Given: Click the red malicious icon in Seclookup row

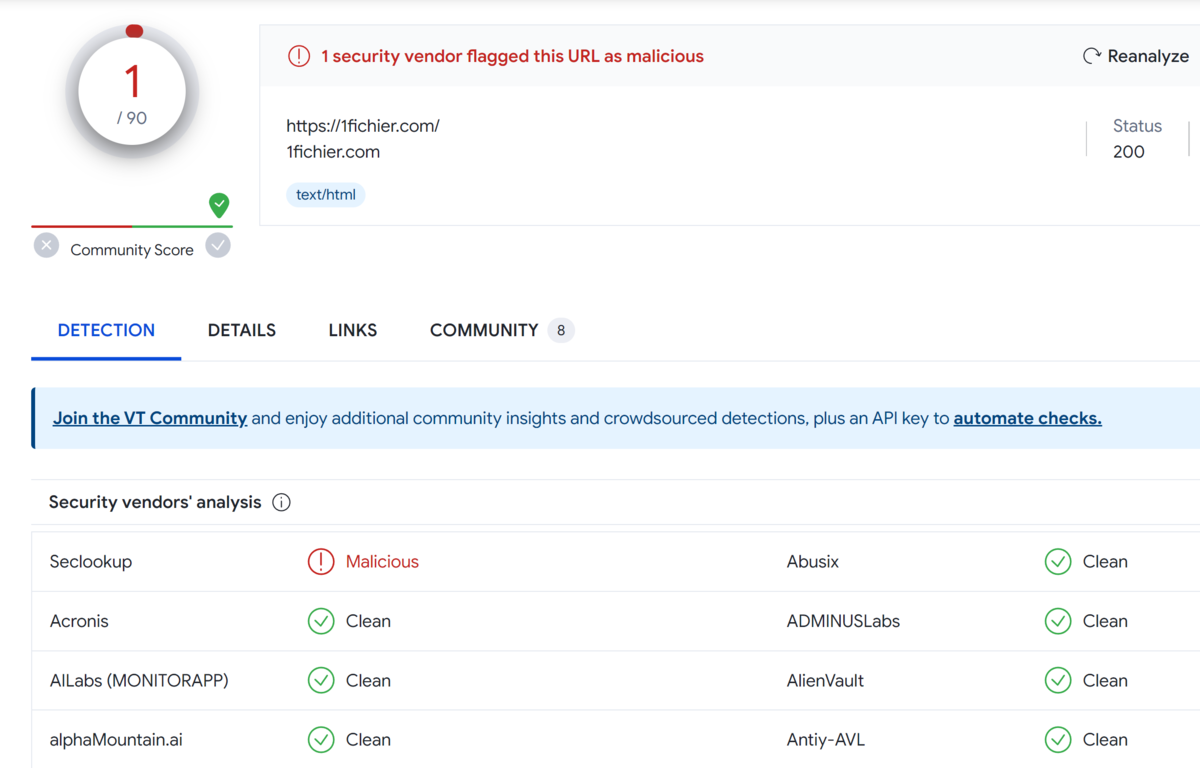Looking at the screenshot, I should click(x=321, y=562).
